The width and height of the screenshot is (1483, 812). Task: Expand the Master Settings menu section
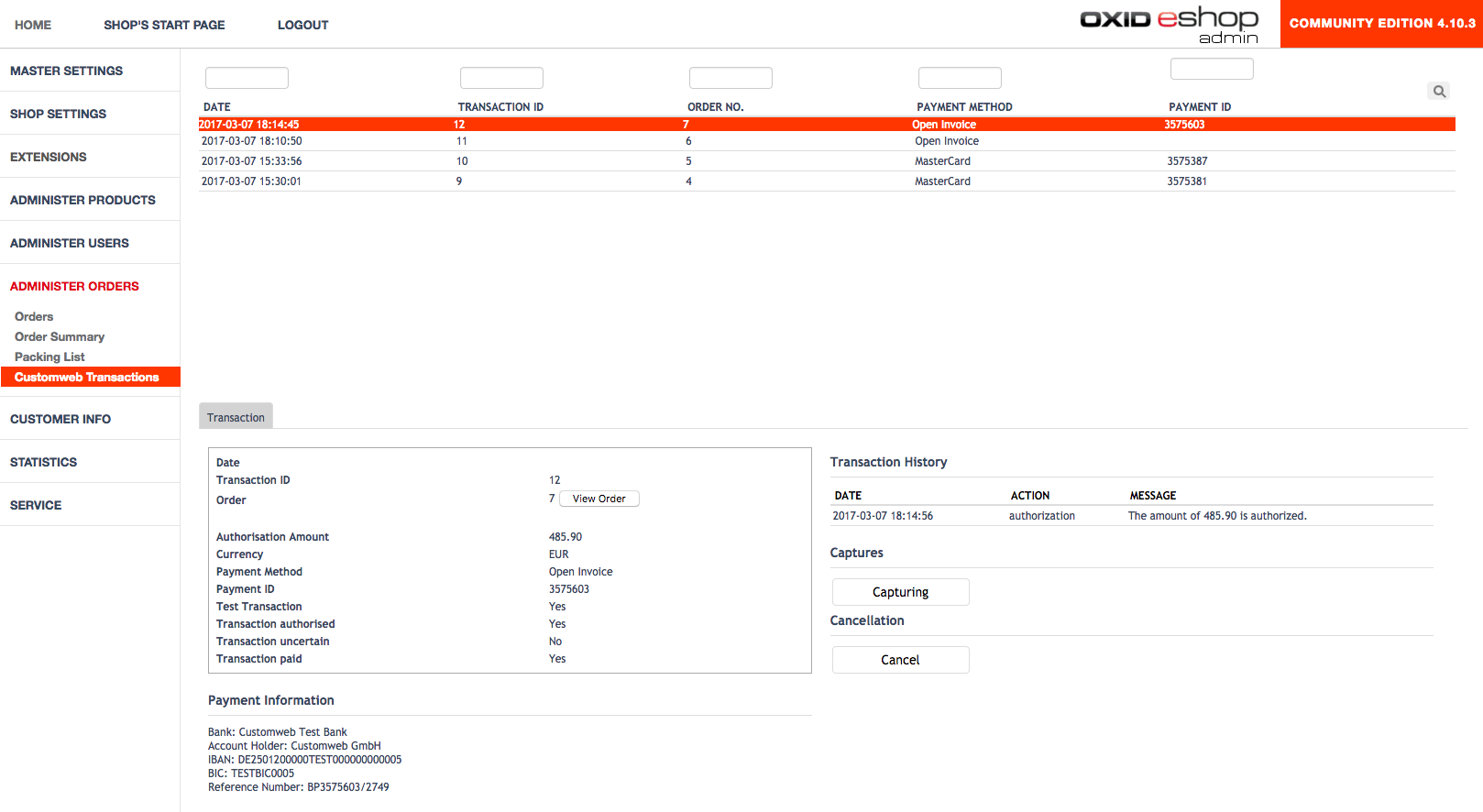pyautogui.click(x=66, y=71)
